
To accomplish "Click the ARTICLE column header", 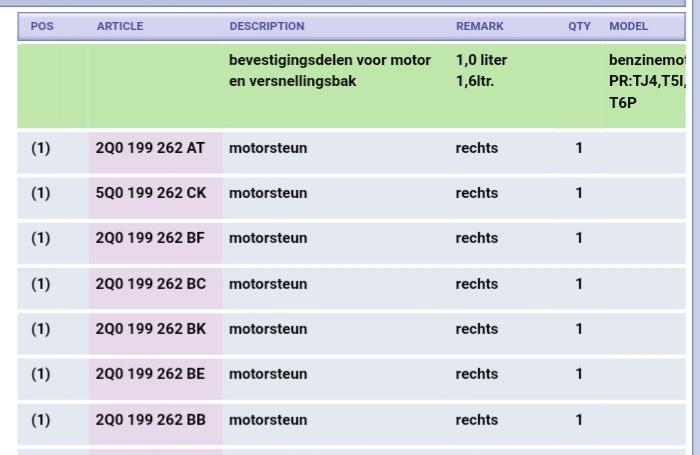I will tap(120, 26).
